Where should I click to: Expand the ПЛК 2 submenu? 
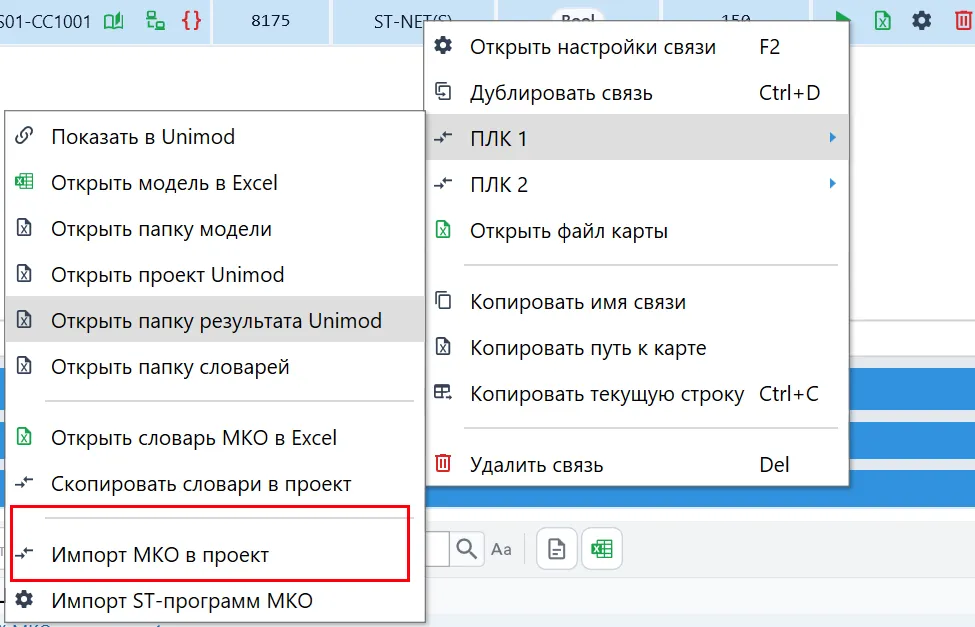click(x=637, y=184)
